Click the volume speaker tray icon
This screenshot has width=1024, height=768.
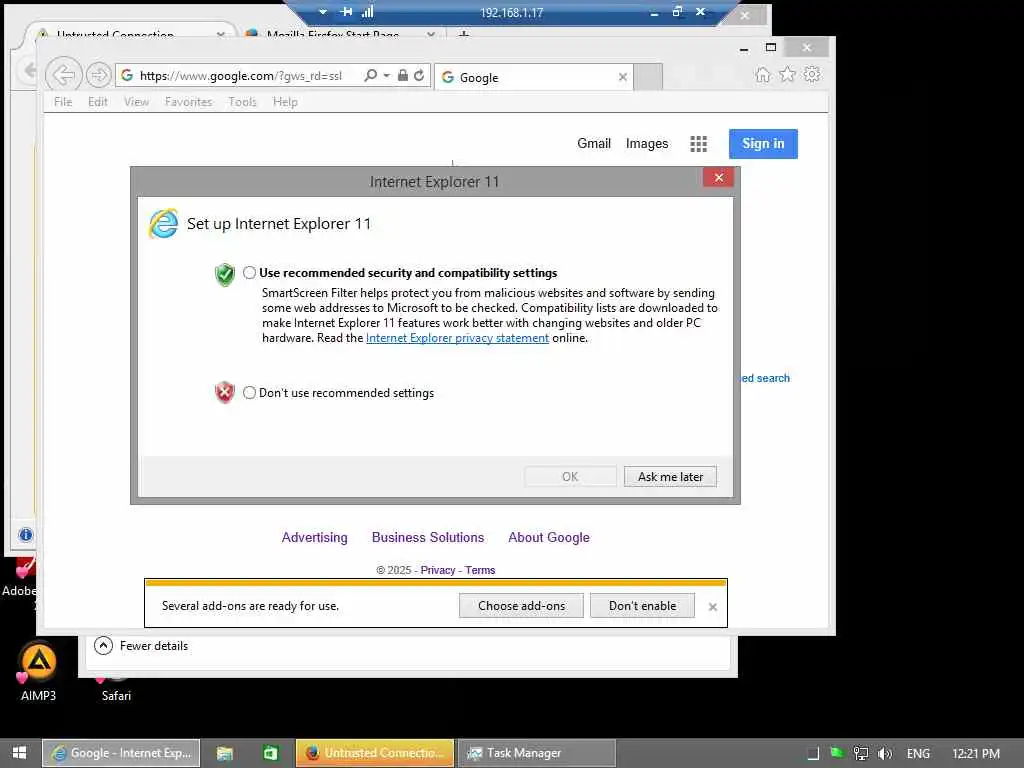click(x=884, y=754)
